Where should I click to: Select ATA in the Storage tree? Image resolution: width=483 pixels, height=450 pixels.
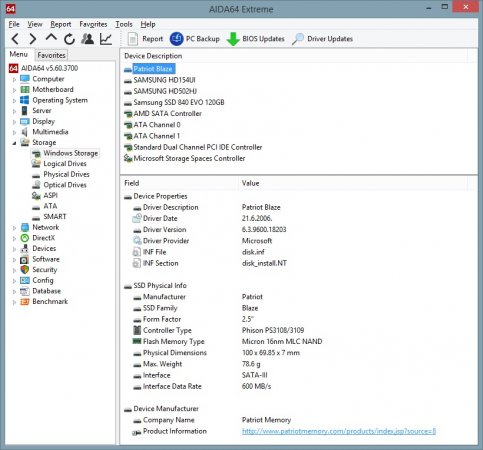[x=44, y=206]
